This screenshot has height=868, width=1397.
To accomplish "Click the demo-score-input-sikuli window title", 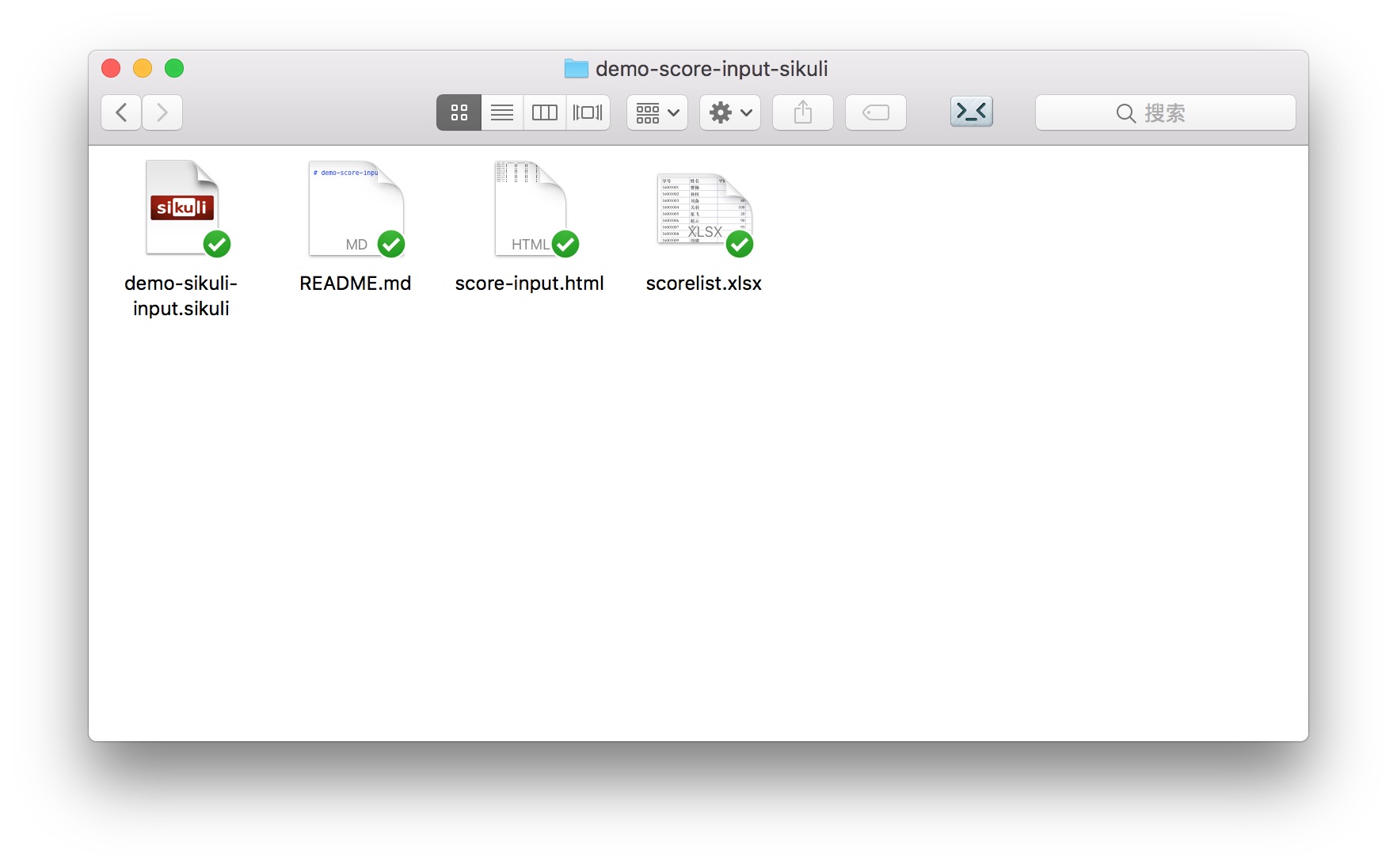I will pyautogui.click(x=712, y=69).
